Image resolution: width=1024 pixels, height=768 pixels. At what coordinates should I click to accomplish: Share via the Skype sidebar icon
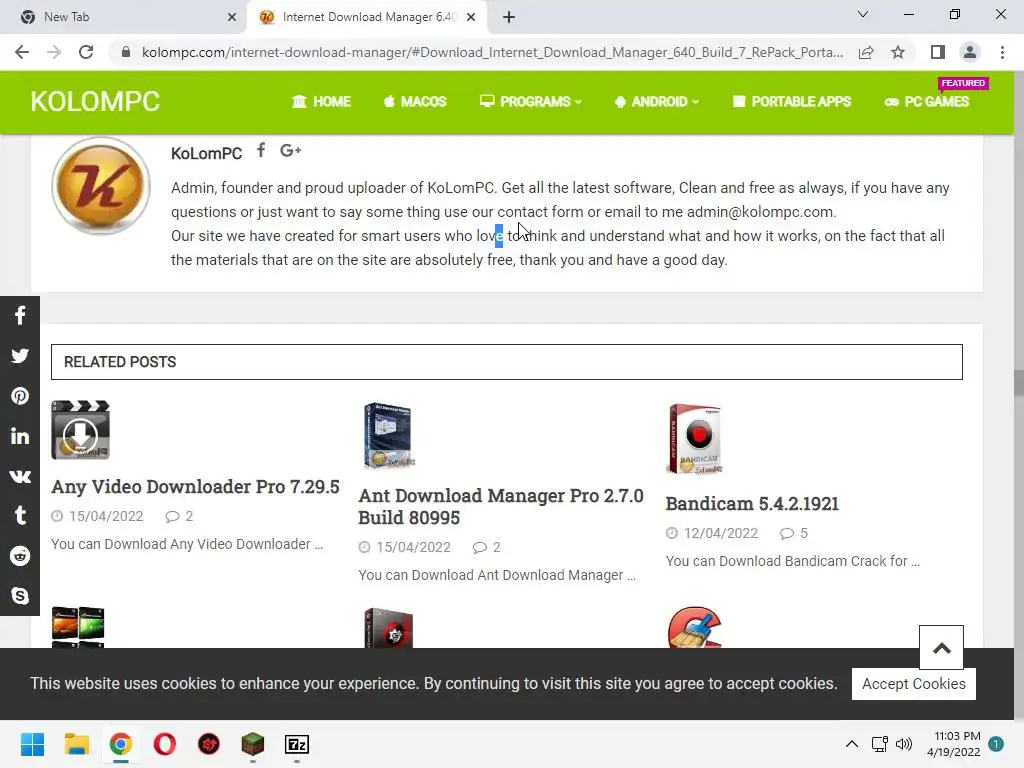click(x=20, y=596)
